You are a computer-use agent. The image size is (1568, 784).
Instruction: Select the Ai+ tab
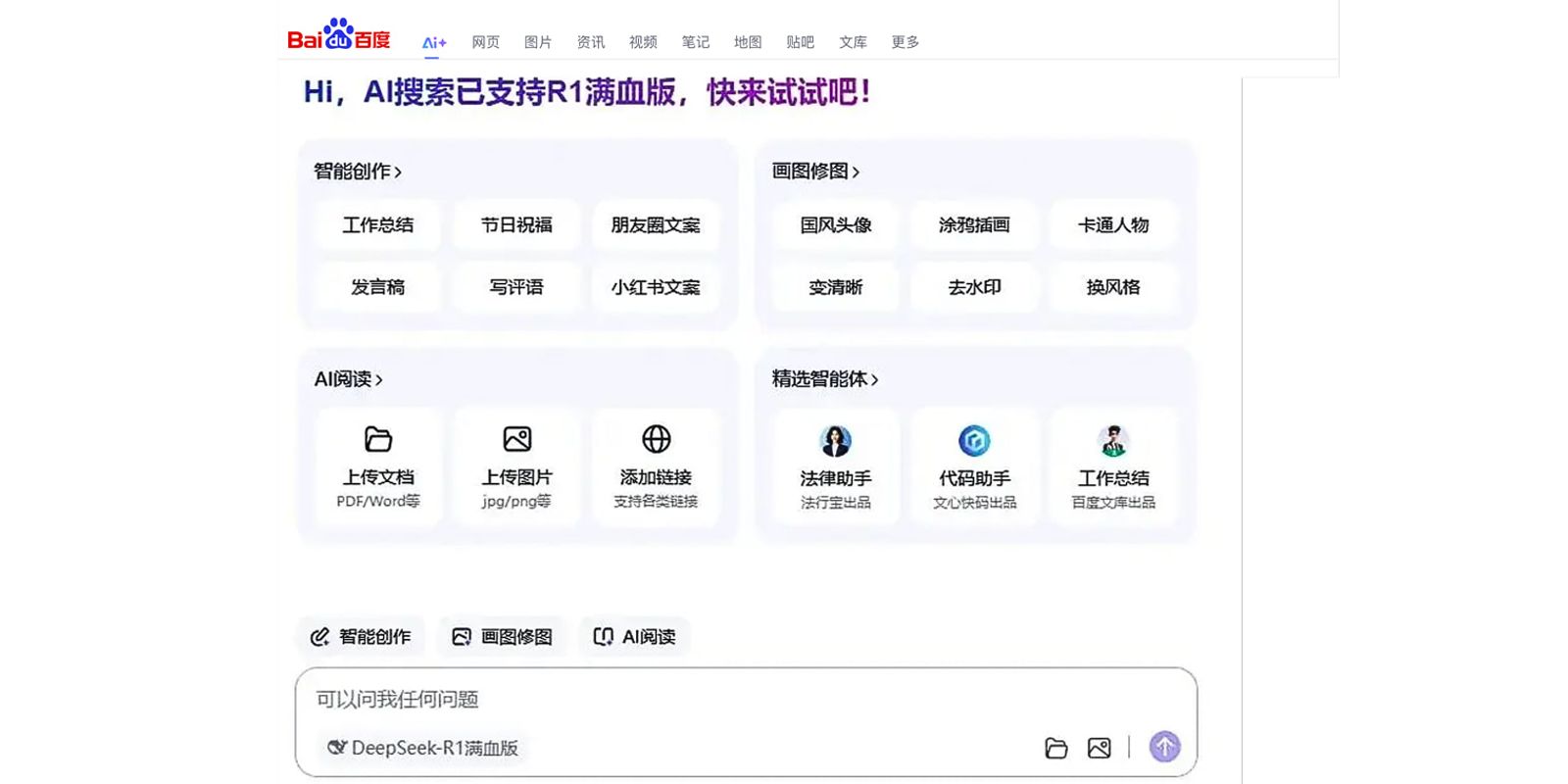(x=434, y=42)
